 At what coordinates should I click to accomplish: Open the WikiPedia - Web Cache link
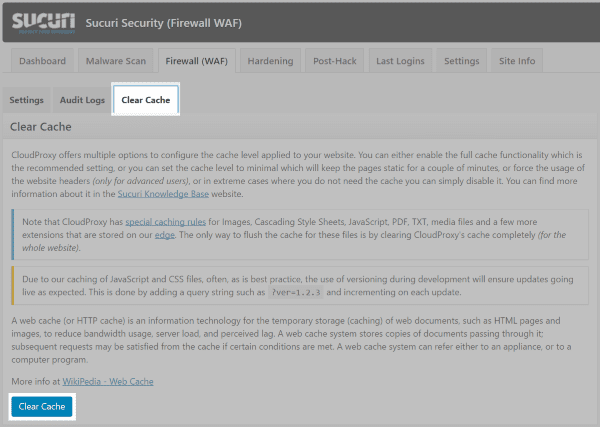(x=108, y=381)
